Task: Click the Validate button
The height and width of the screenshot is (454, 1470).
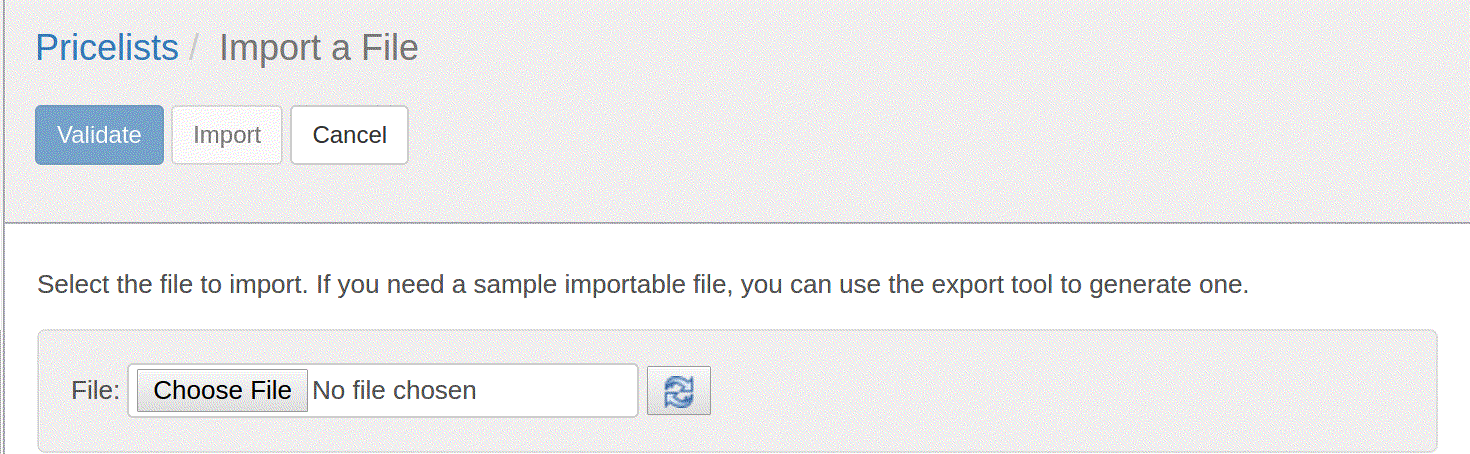Action: pyautogui.click(x=99, y=135)
